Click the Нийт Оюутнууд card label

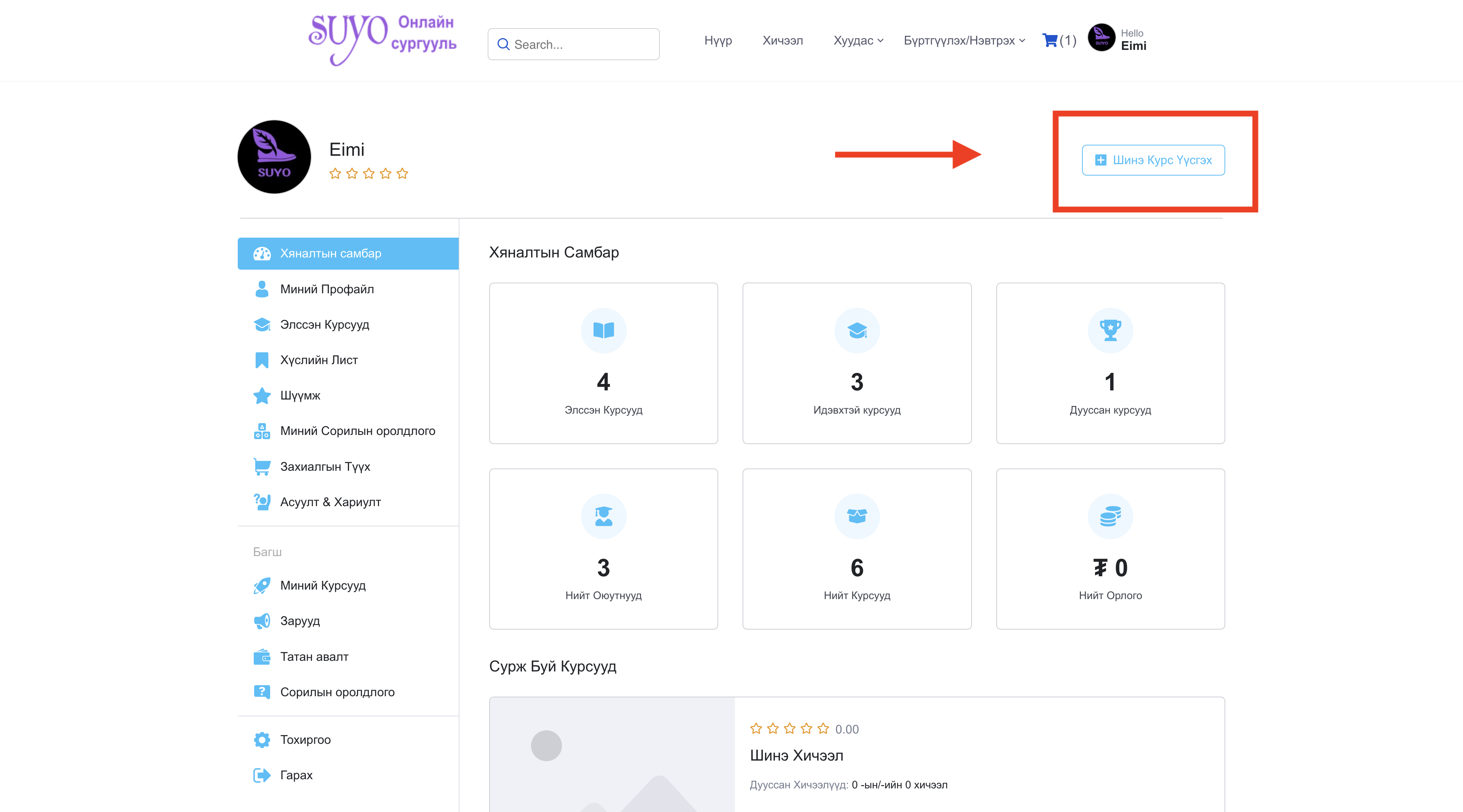coord(603,596)
